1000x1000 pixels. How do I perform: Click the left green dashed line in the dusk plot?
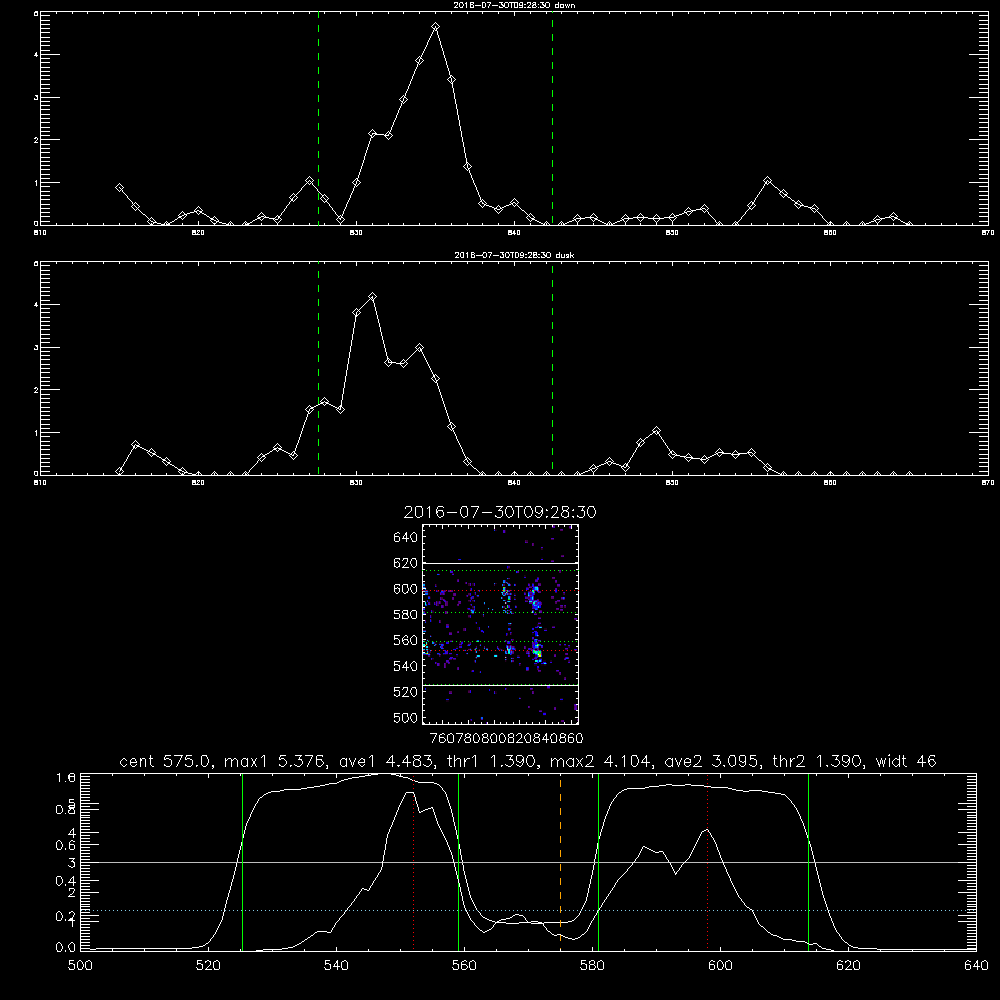point(318,370)
